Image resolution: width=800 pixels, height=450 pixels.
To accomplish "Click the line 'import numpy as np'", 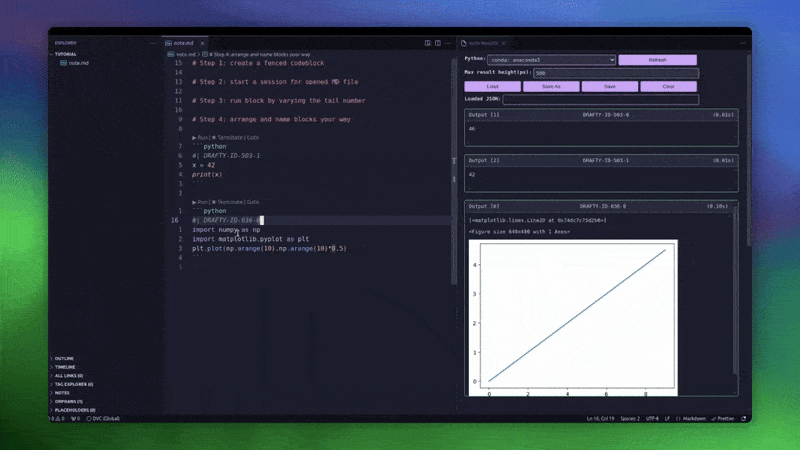I will [x=226, y=230].
